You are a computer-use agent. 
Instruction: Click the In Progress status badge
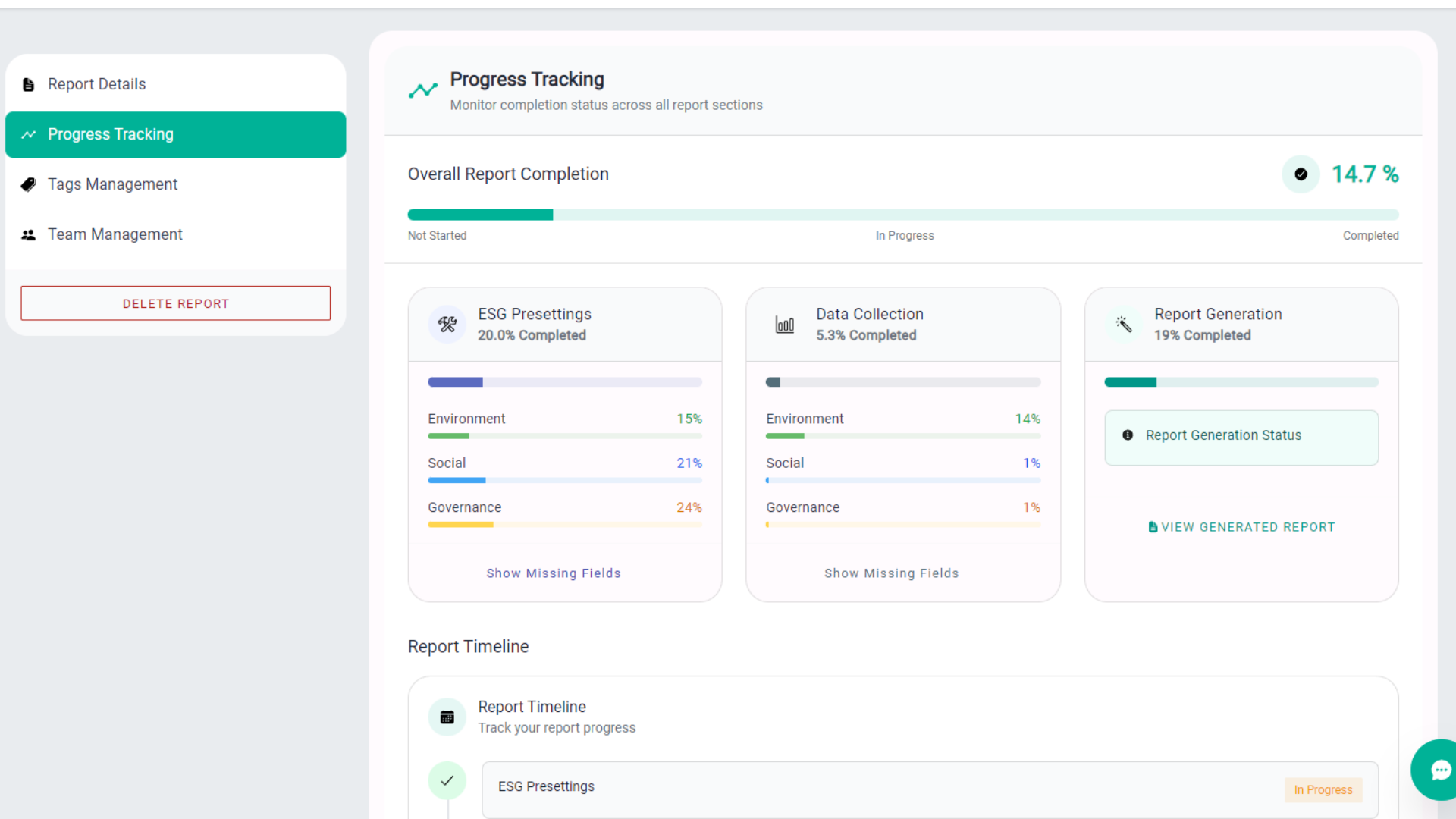tap(1323, 789)
